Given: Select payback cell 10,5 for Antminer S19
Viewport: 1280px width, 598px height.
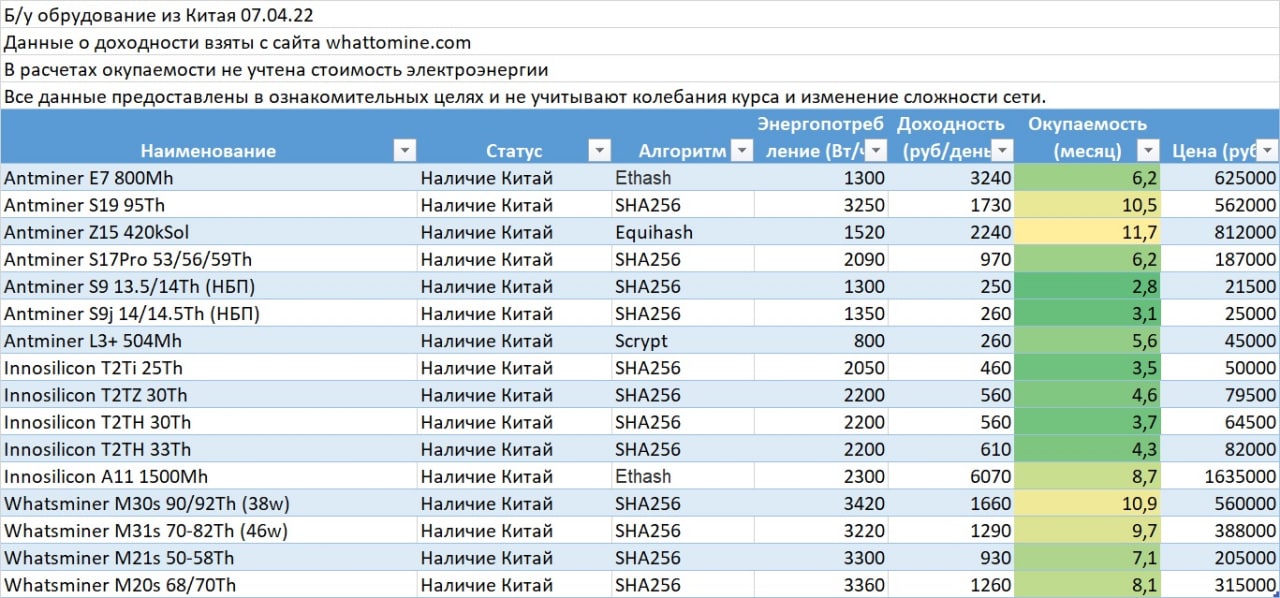Looking at the screenshot, I should point(1088,205).
